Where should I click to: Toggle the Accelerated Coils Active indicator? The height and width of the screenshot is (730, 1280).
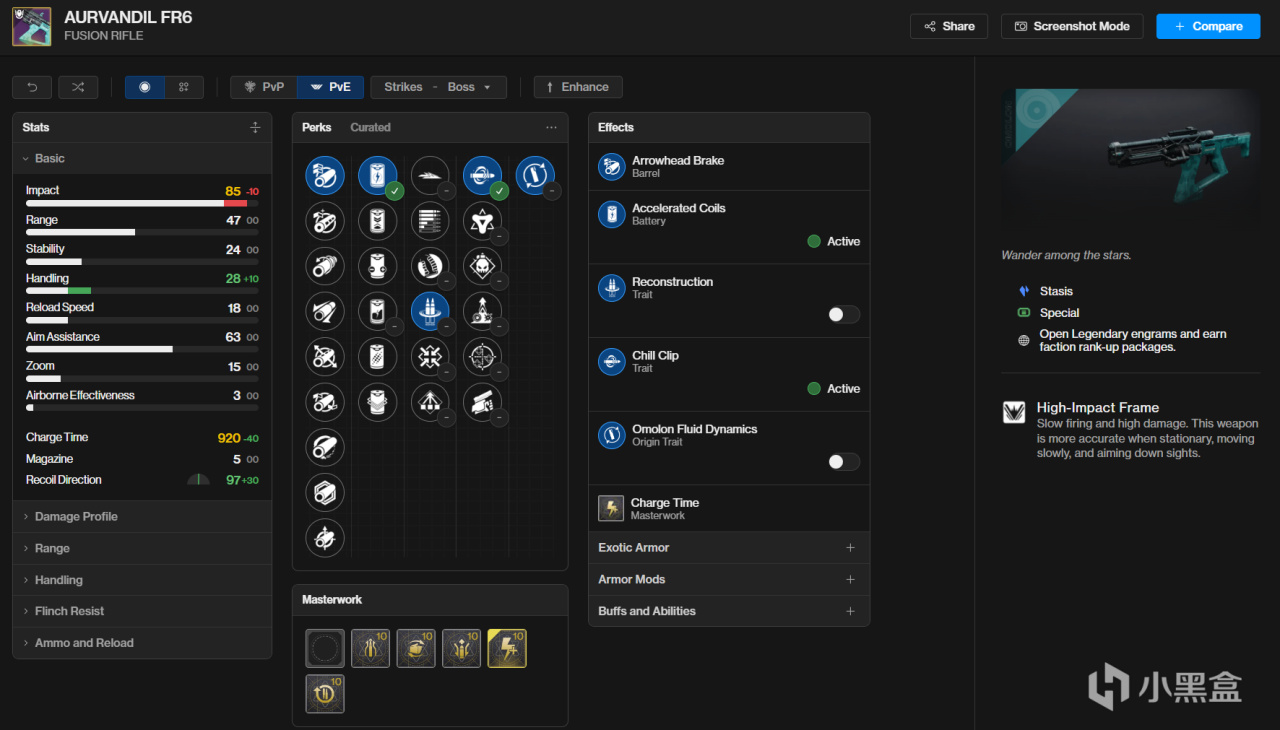833,241
